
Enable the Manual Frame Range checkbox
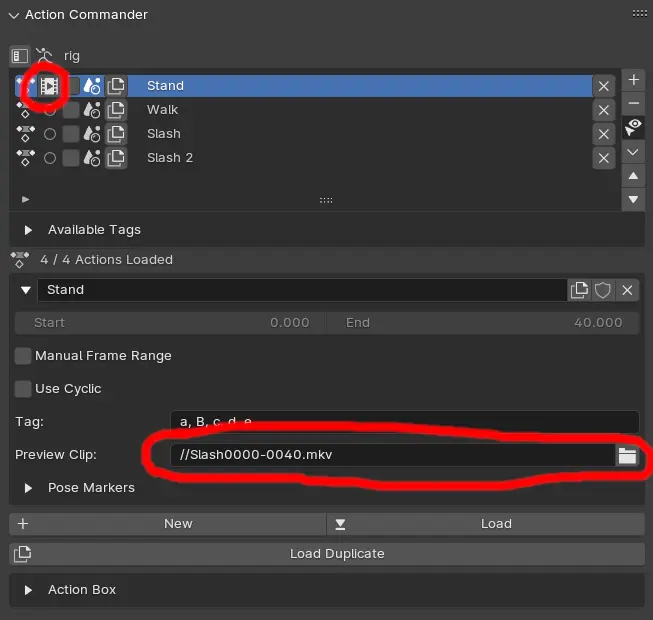[x=23, y=356]
